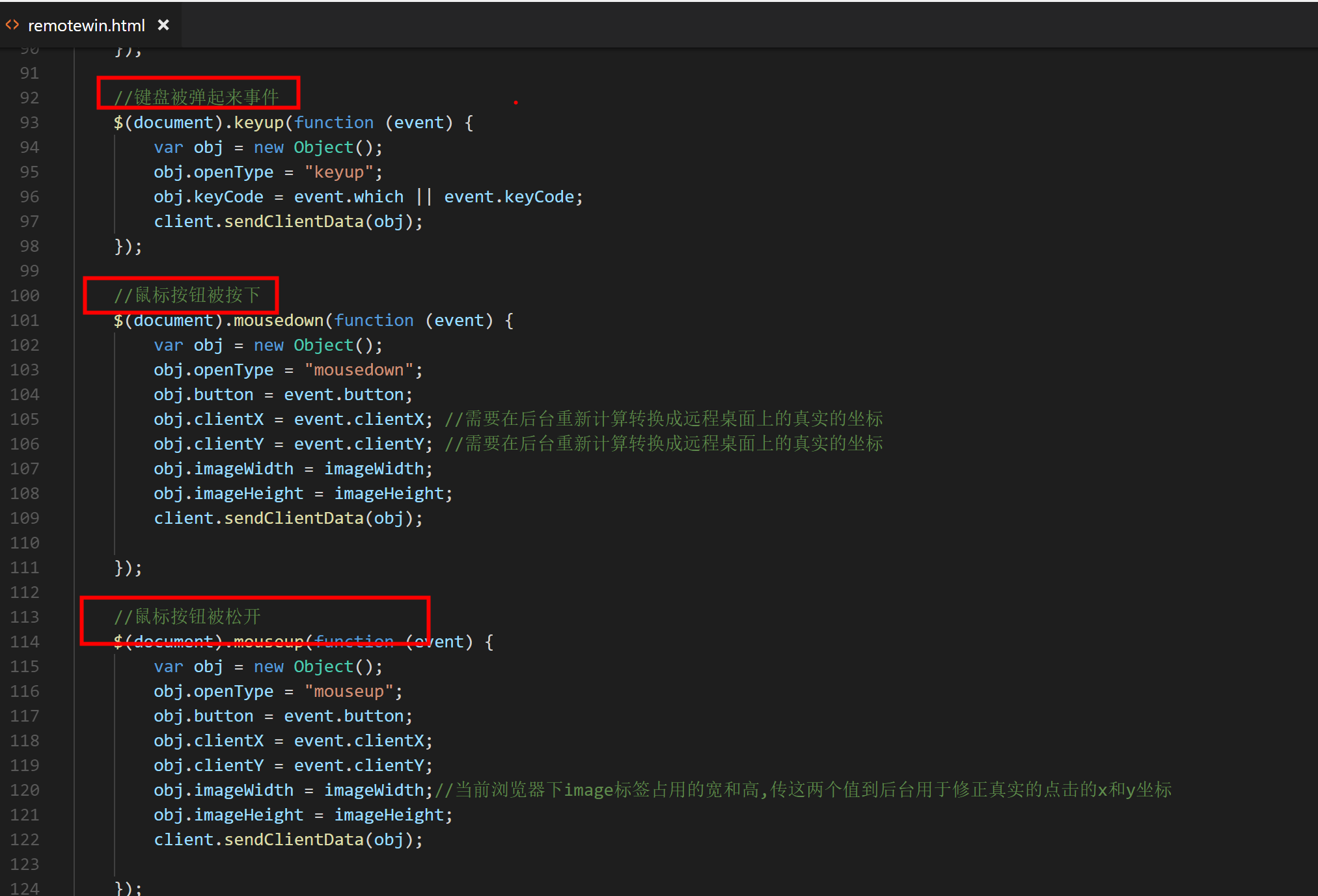Click the function keyword on line 93
The width and height of the screenshot is (1318, 896).
point(334,122)
